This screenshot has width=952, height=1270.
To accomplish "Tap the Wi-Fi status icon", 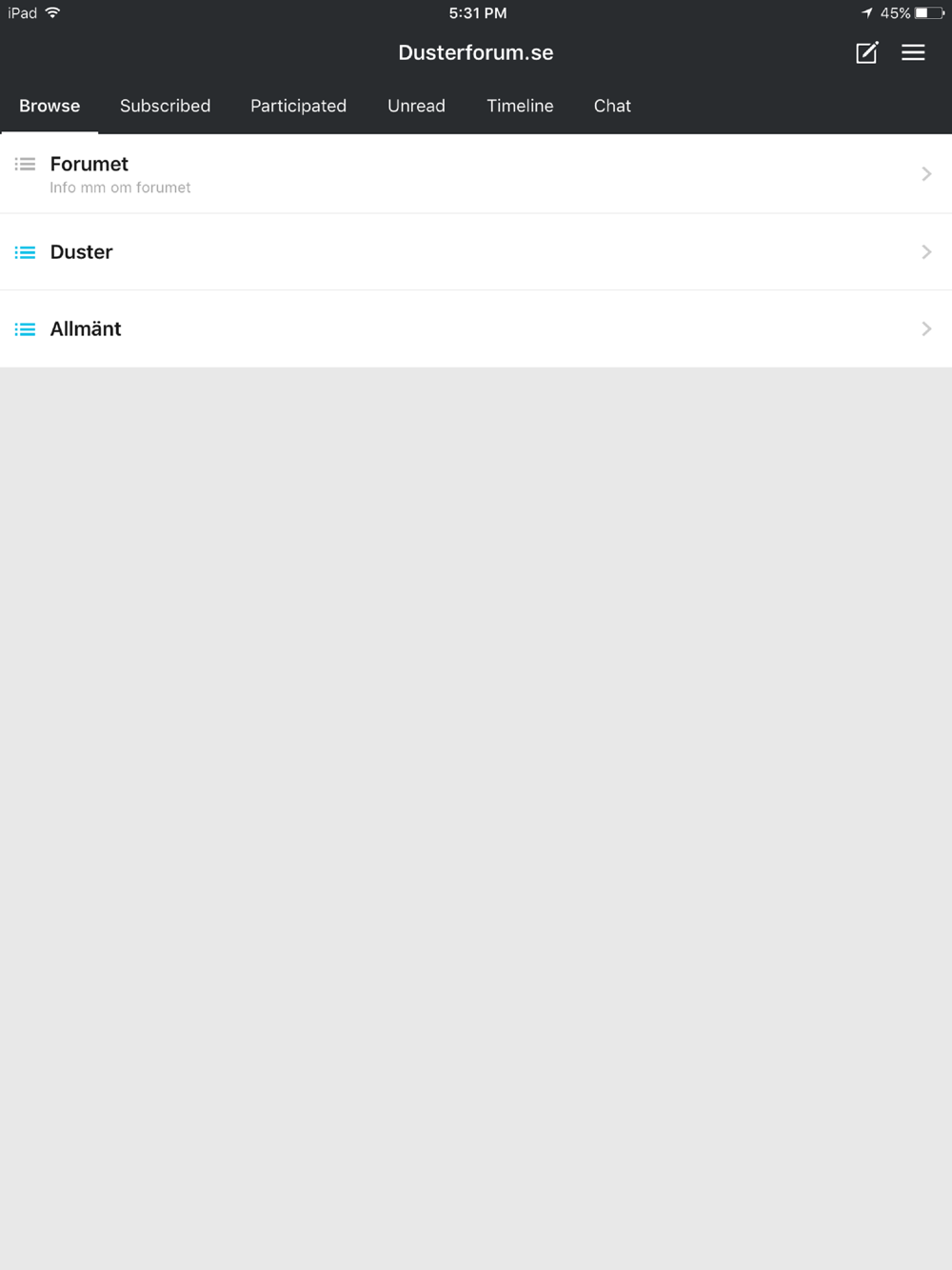I will [x=52, y=12].
